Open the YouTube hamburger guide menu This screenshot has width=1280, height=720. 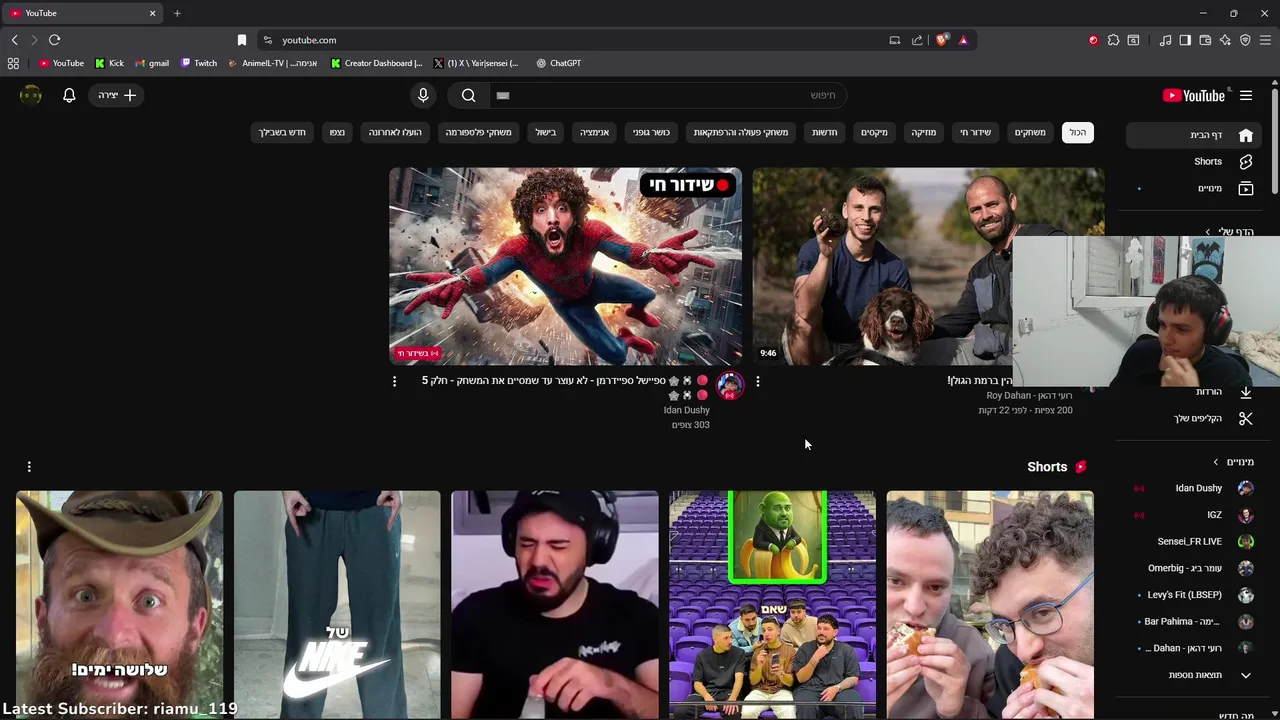(x=1246, y=95)
